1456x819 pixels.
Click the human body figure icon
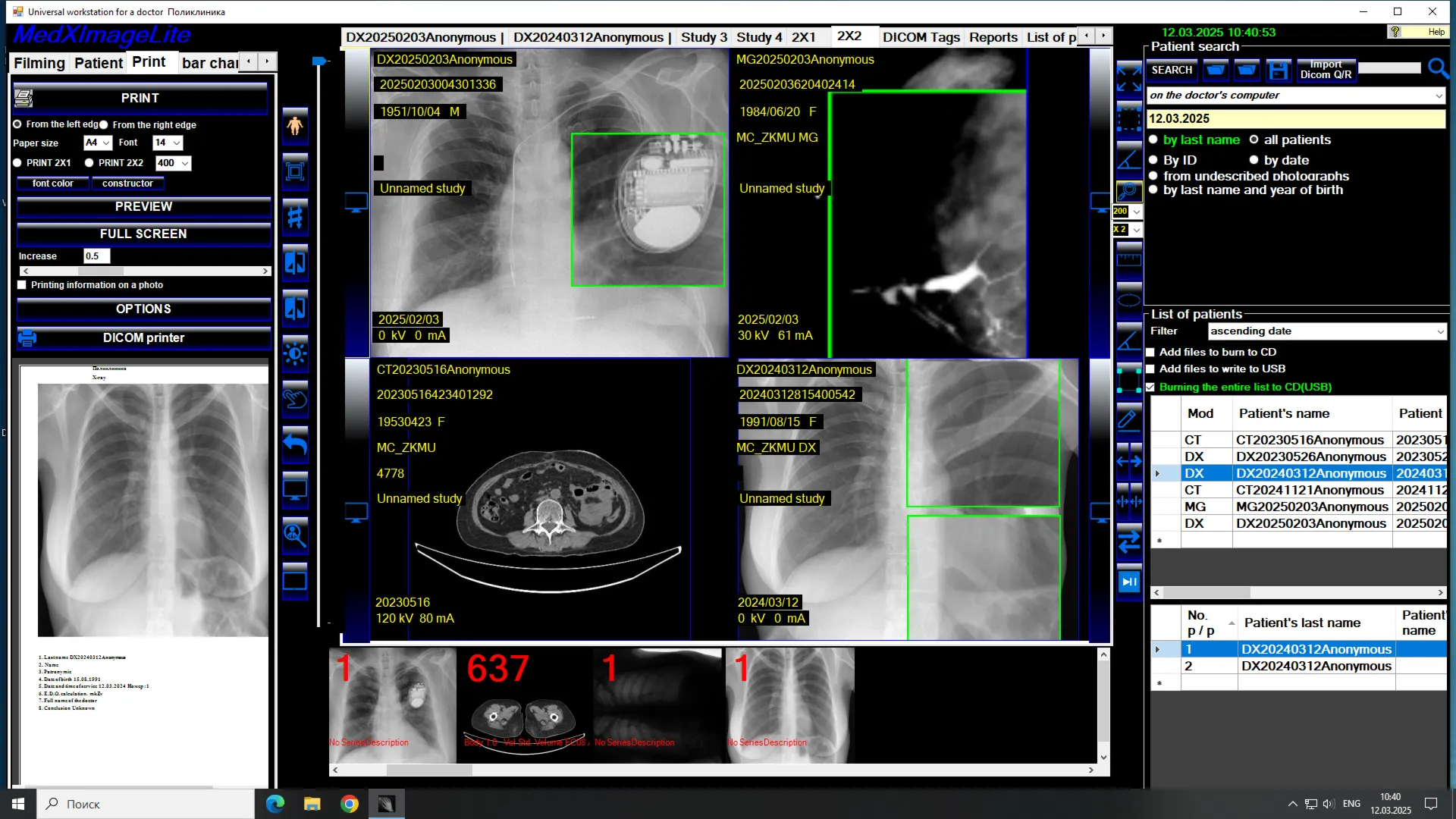click(295, 126)
